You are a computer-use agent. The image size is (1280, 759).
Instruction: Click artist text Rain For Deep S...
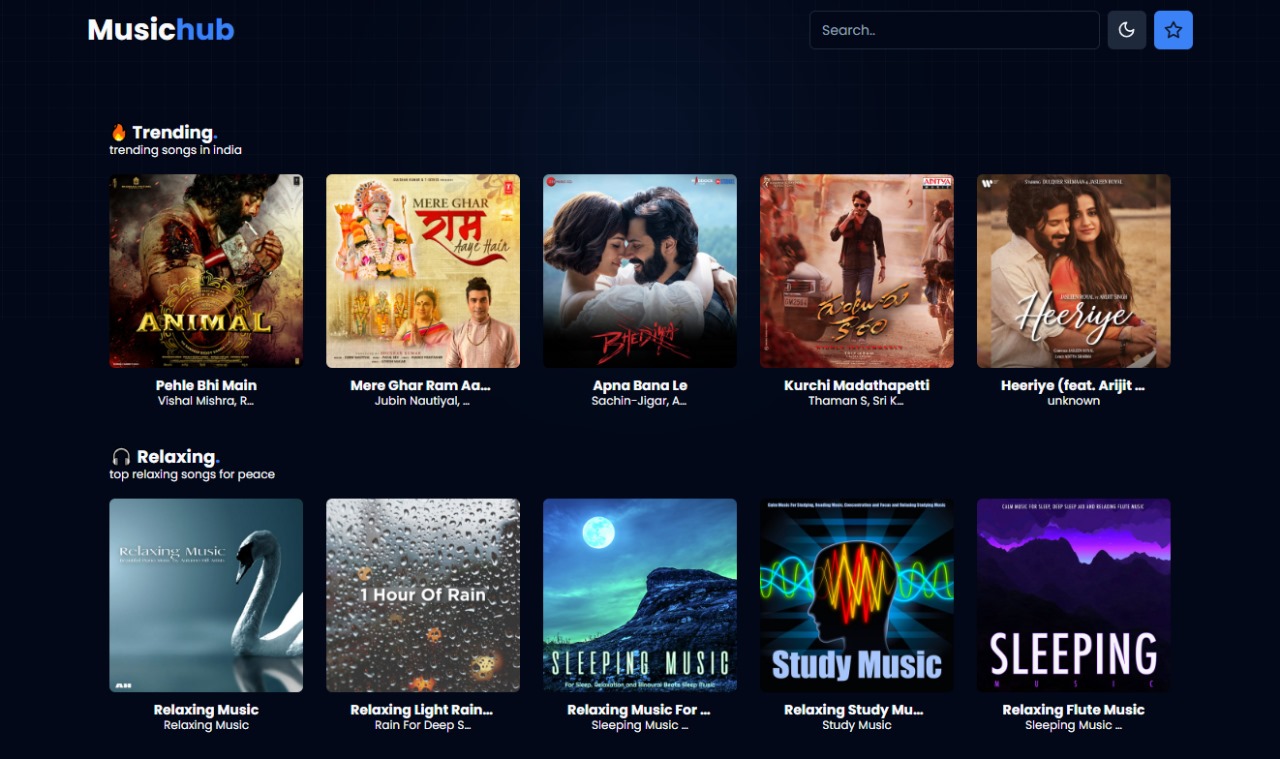pyautogui.click(x=423, y=725)
